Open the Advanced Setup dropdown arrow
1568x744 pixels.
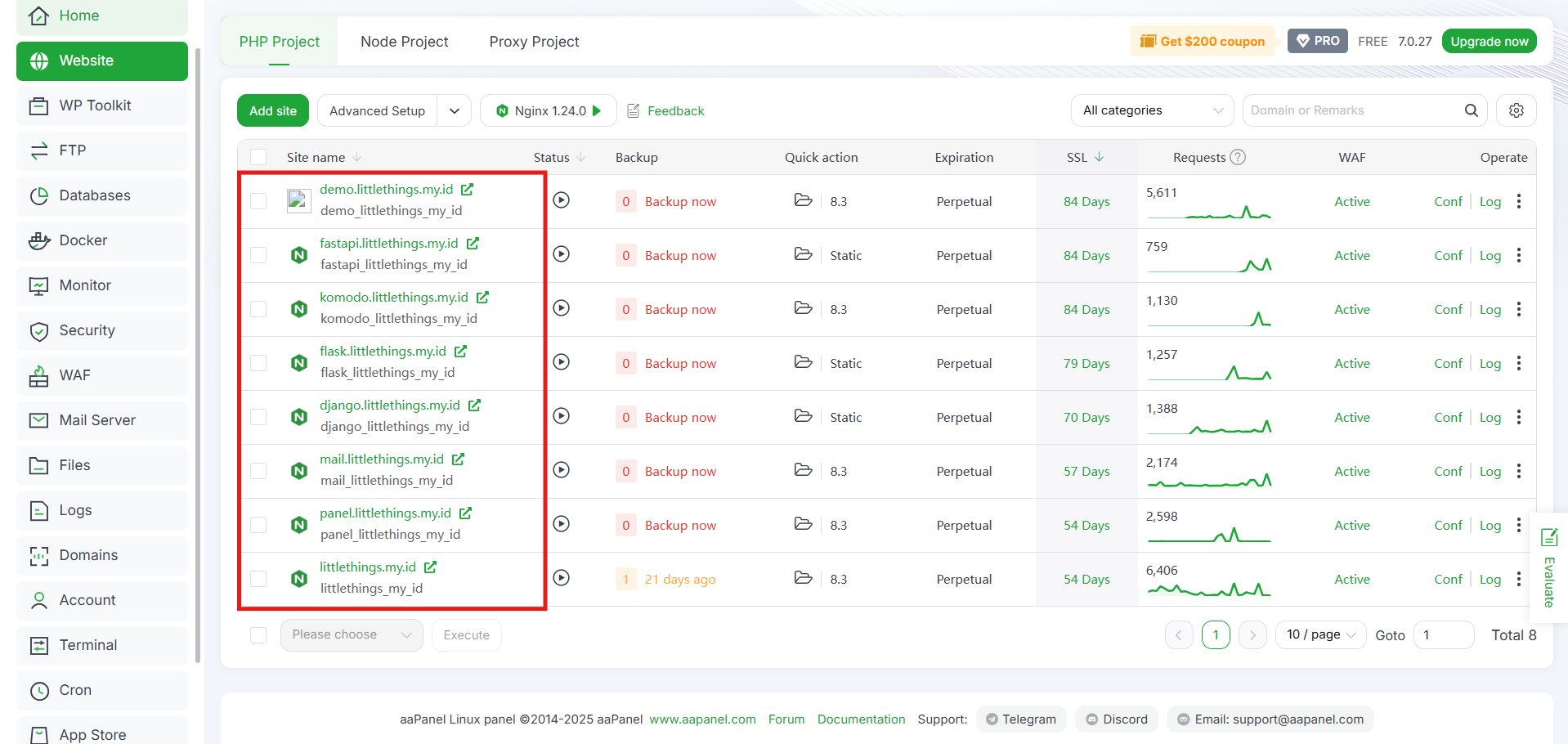pyautogui.click(x=455, y=110)
